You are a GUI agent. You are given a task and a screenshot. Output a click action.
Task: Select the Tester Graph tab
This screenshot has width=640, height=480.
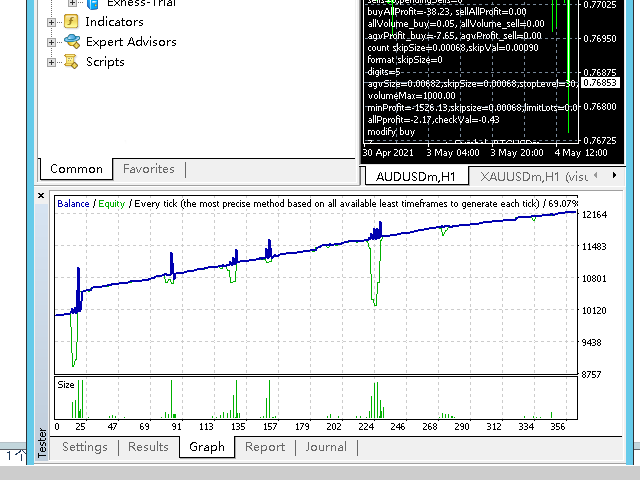(x=207, y=447)
